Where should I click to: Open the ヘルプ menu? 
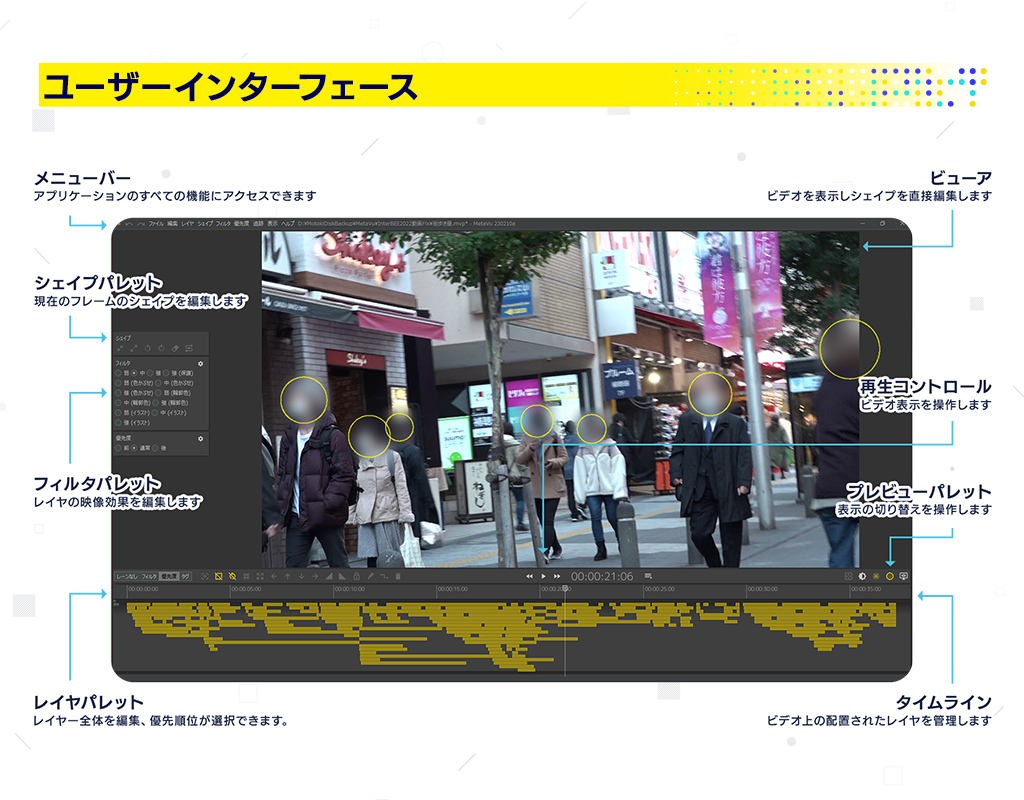pos(288,224)
